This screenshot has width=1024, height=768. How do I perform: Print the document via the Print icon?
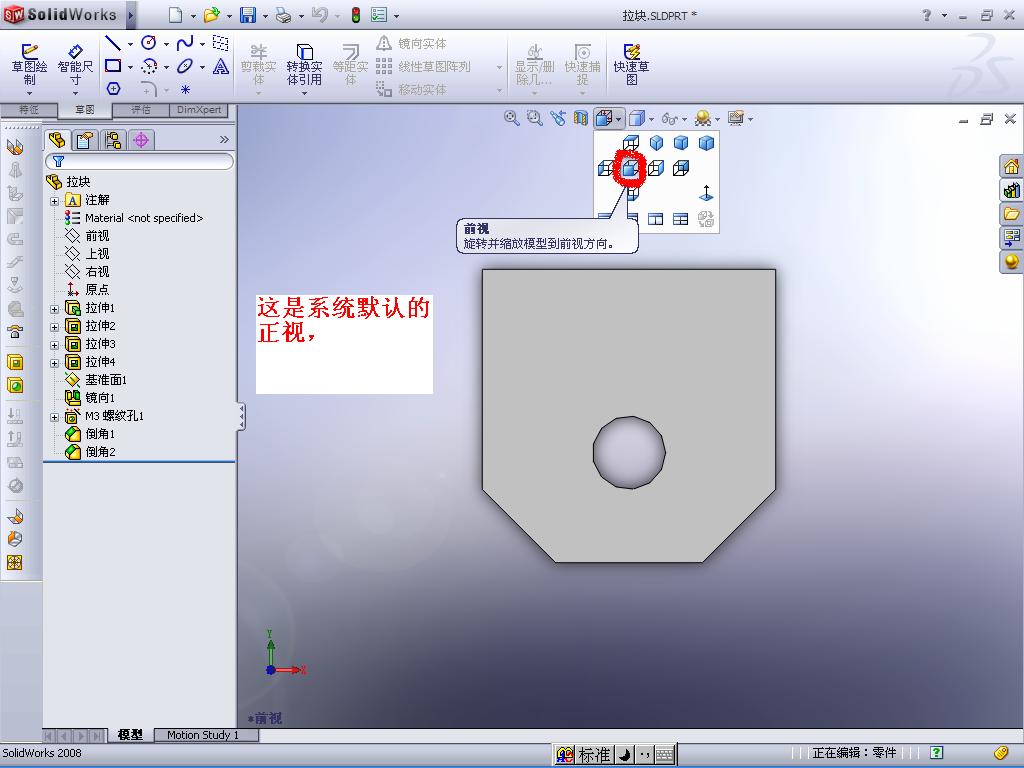283,15
